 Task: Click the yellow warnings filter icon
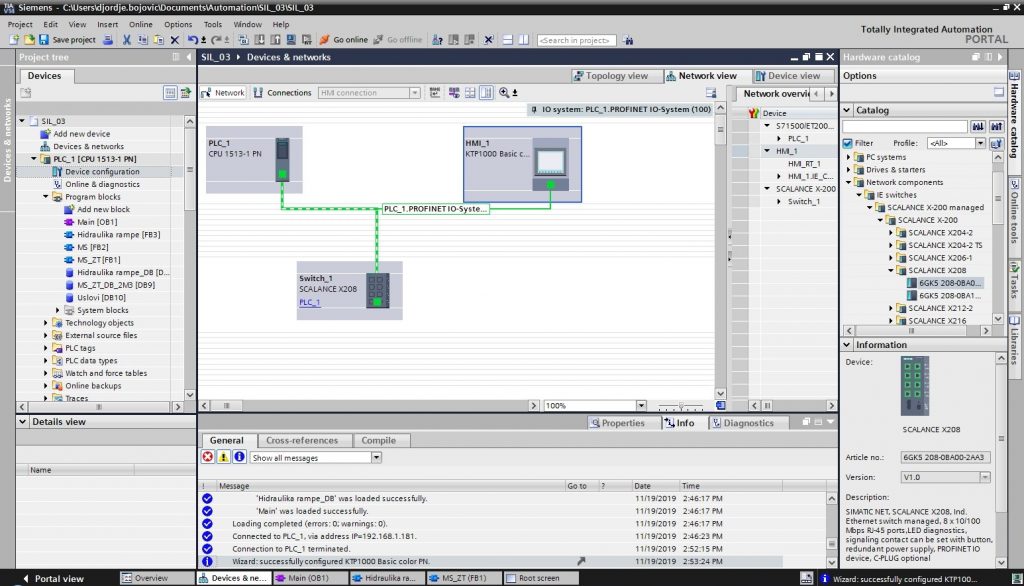click(x=223, y=457)
